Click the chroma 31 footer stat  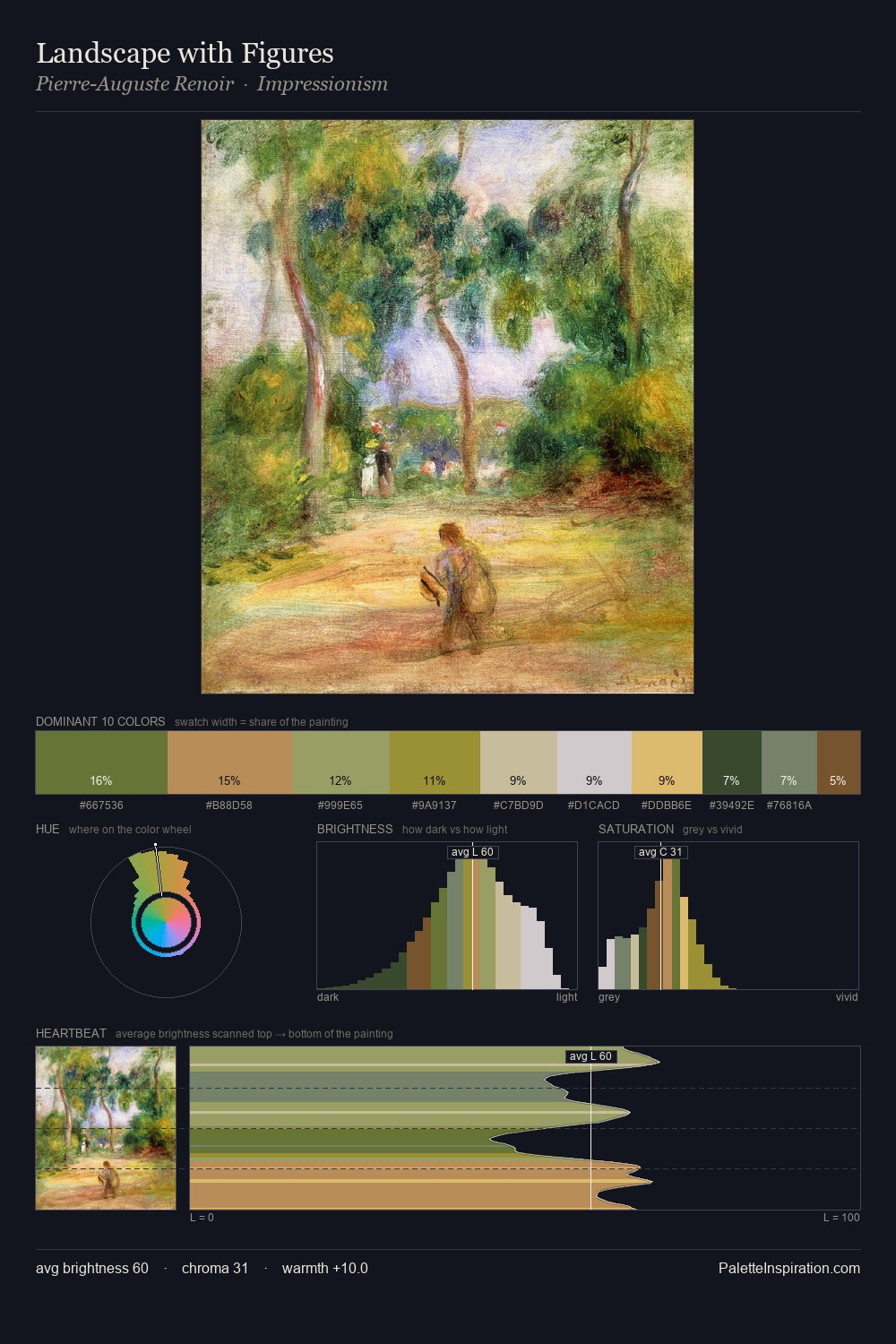coord(215,1268)
